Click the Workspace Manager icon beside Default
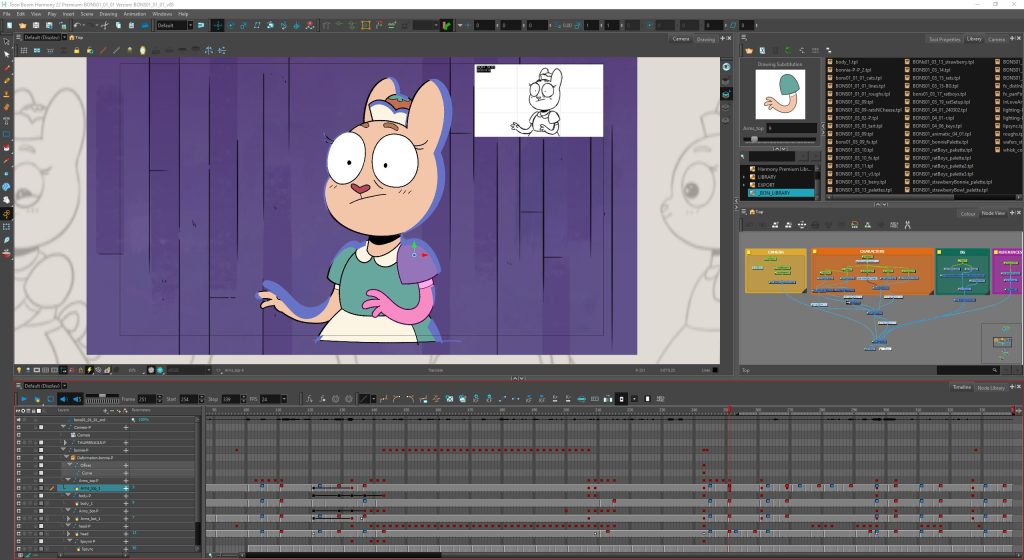The height and width of the screenshot is (560, 1024). [200, 25]
